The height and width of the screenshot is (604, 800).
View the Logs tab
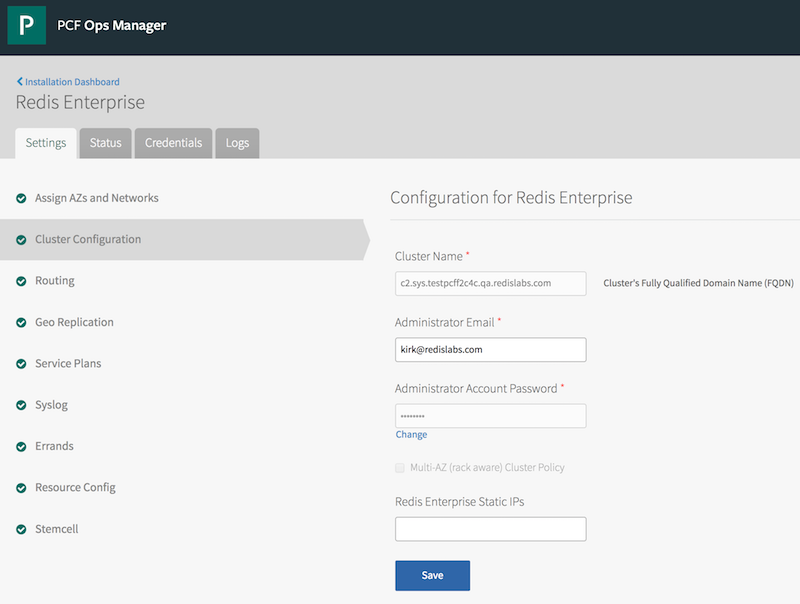tap(237, 143)
